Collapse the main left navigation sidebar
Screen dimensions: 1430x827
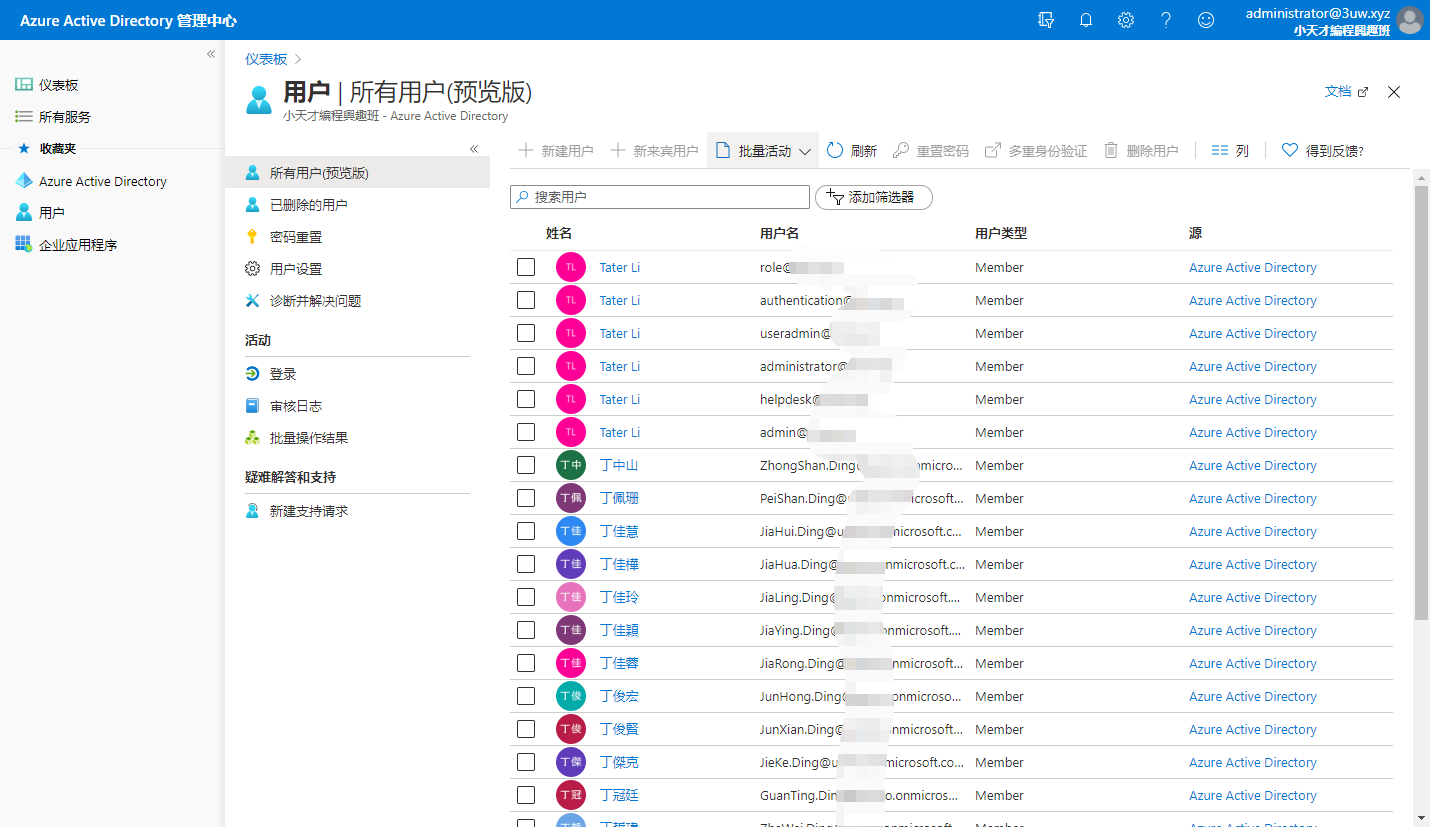click(x=211, y=54)
